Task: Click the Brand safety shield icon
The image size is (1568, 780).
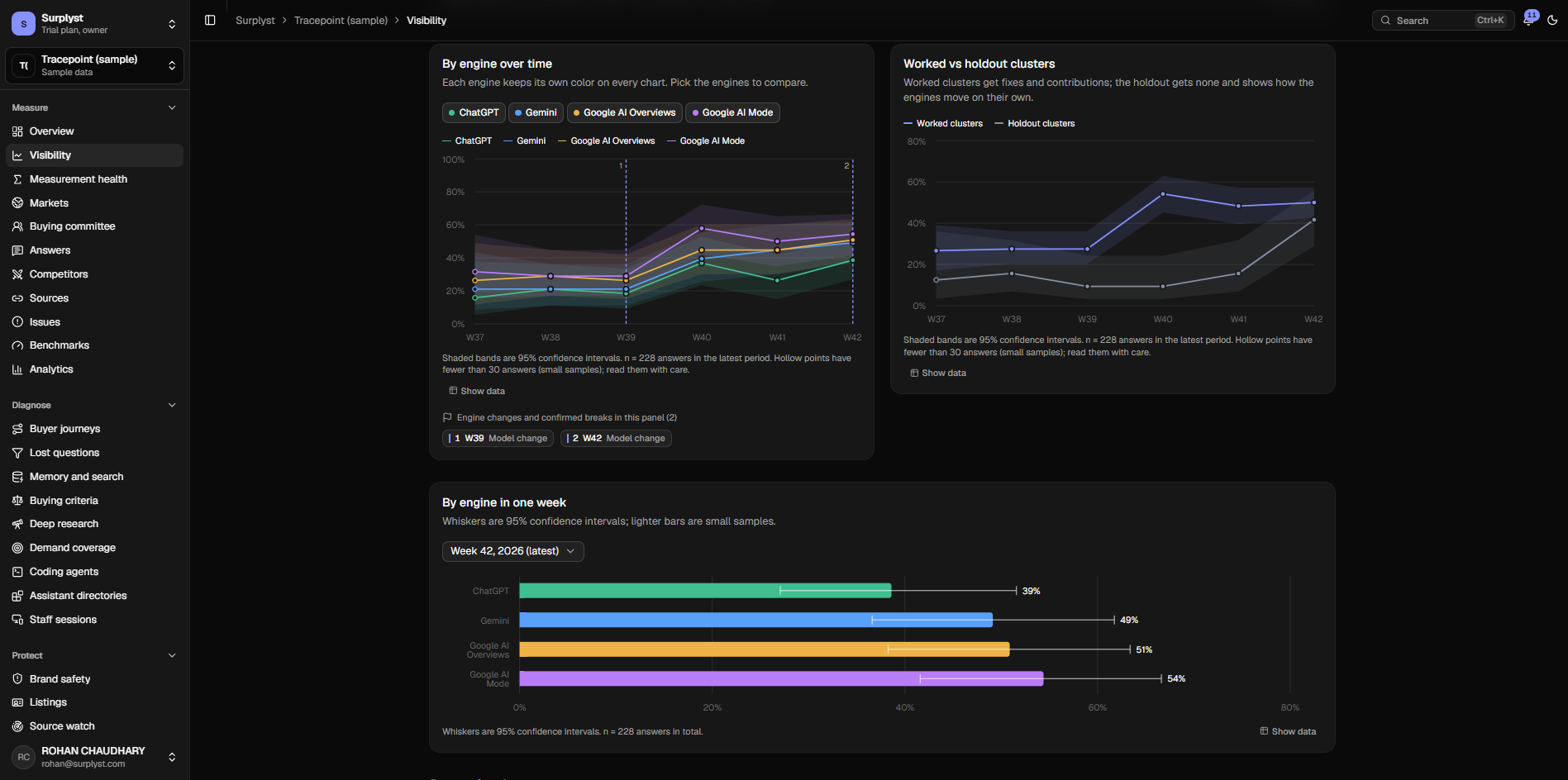Action: [x=17, y=679]
